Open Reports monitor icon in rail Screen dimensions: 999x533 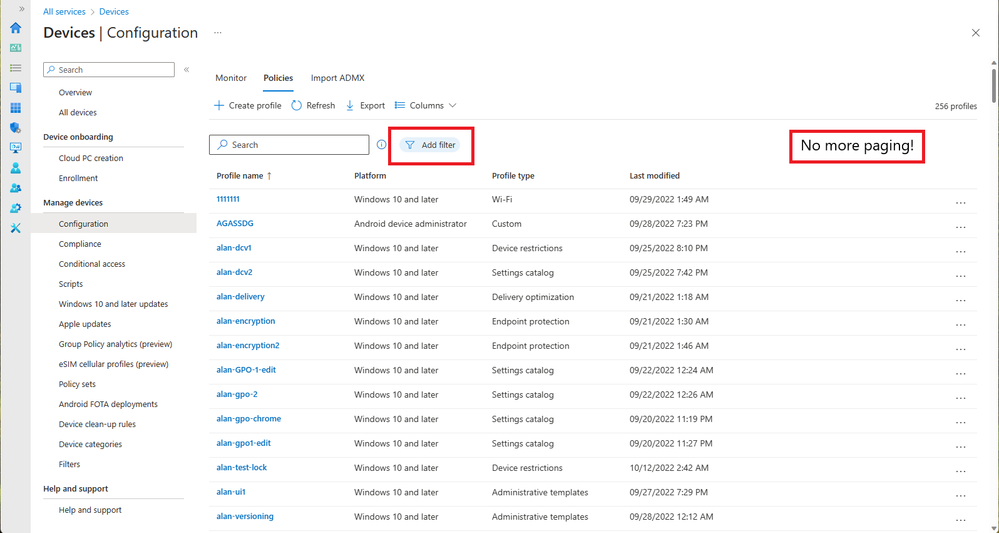click(15, 148)
